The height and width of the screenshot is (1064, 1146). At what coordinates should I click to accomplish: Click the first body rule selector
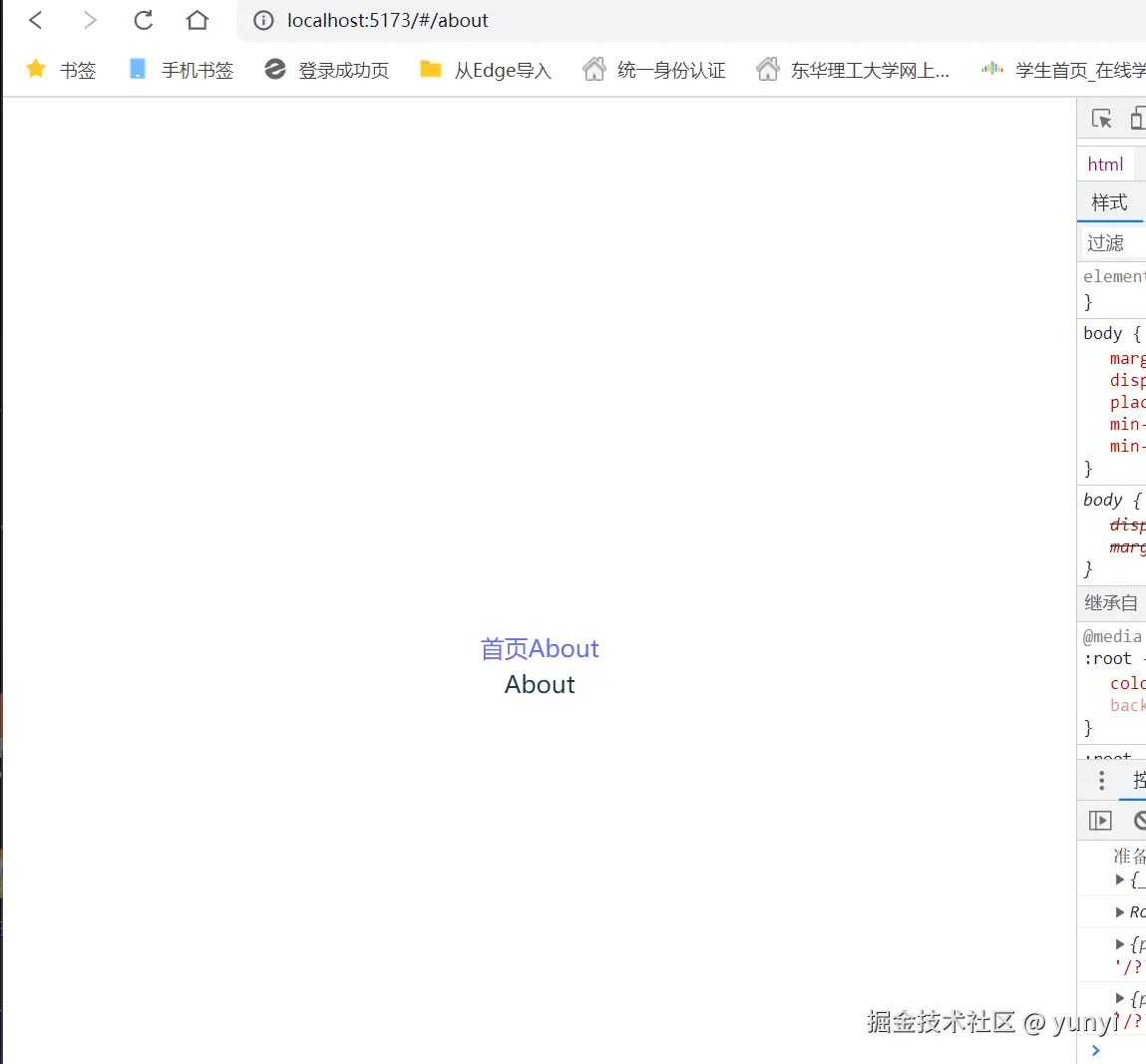(1102, 333)
